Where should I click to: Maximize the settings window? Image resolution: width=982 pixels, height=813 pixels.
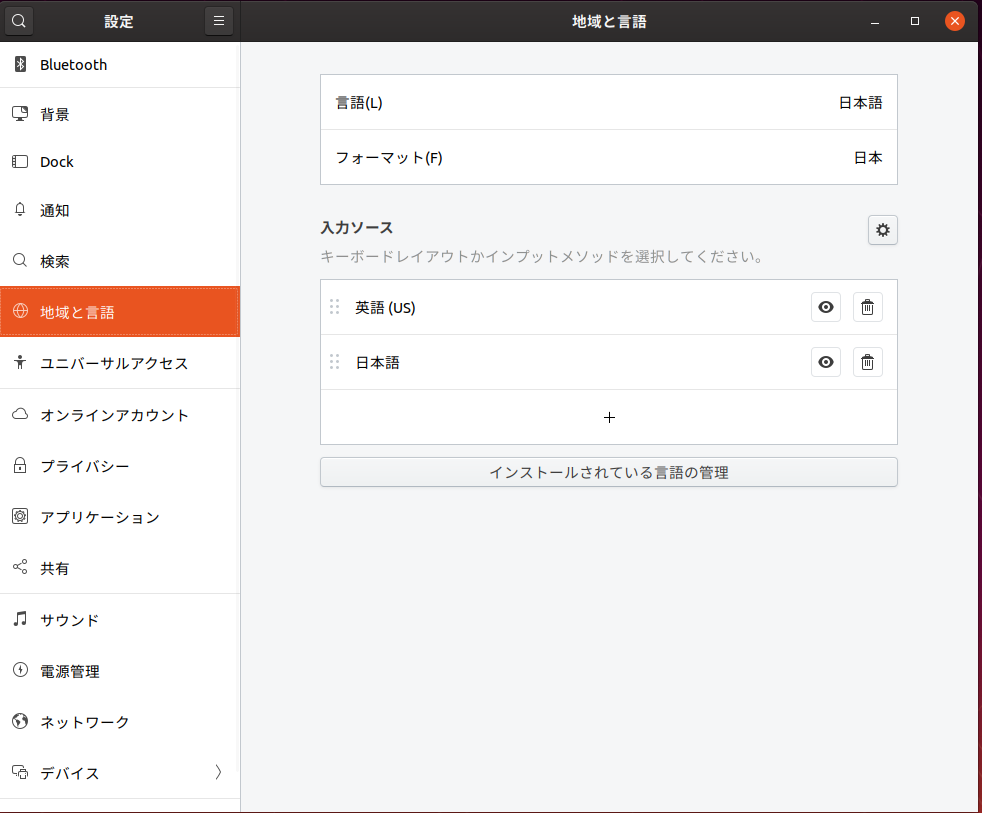point(915,21)
